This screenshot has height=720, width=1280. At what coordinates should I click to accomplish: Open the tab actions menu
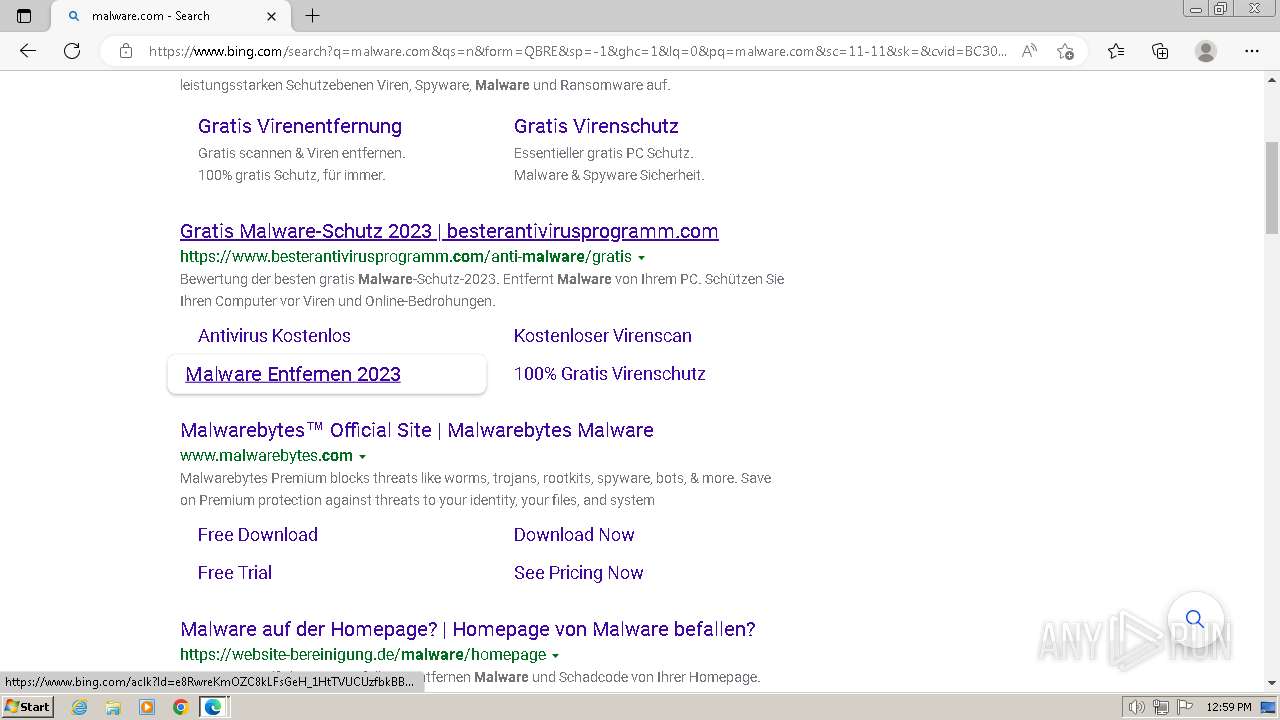point(24,16)
